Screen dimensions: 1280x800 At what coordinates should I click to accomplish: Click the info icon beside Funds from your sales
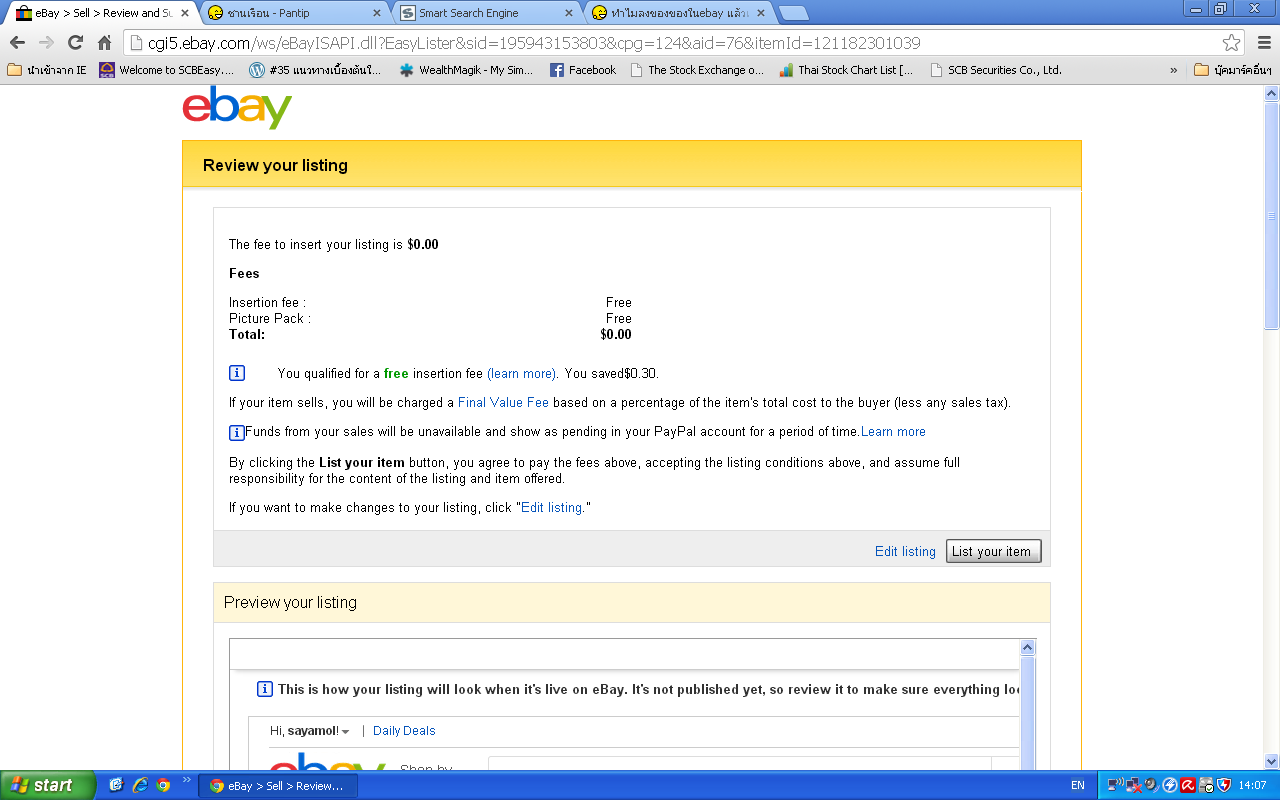(237, 432)
